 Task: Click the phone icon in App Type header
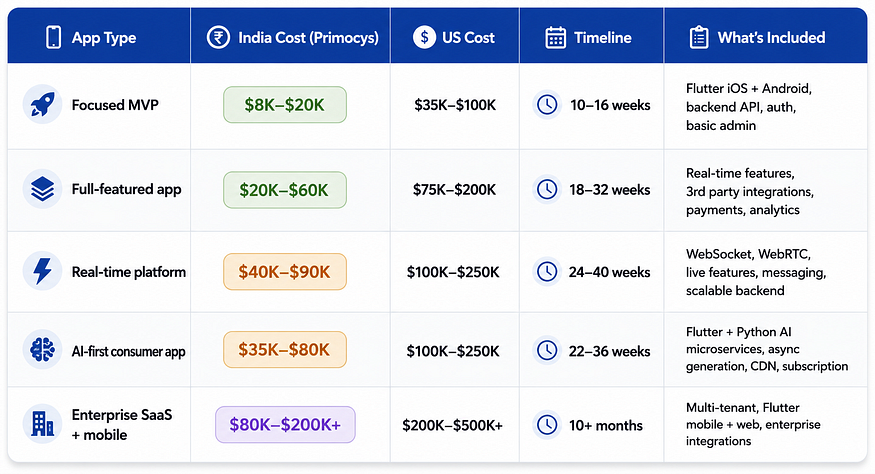54,37
